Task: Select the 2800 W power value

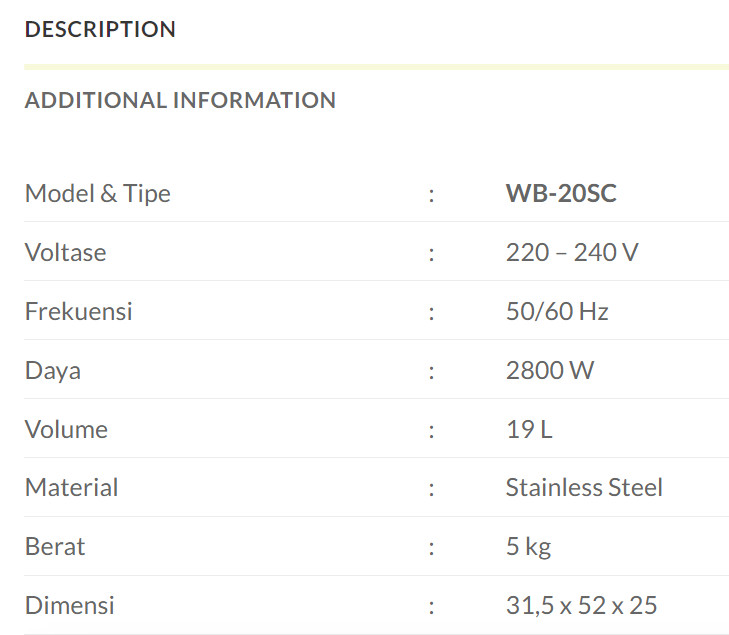Action: (550, 370)
